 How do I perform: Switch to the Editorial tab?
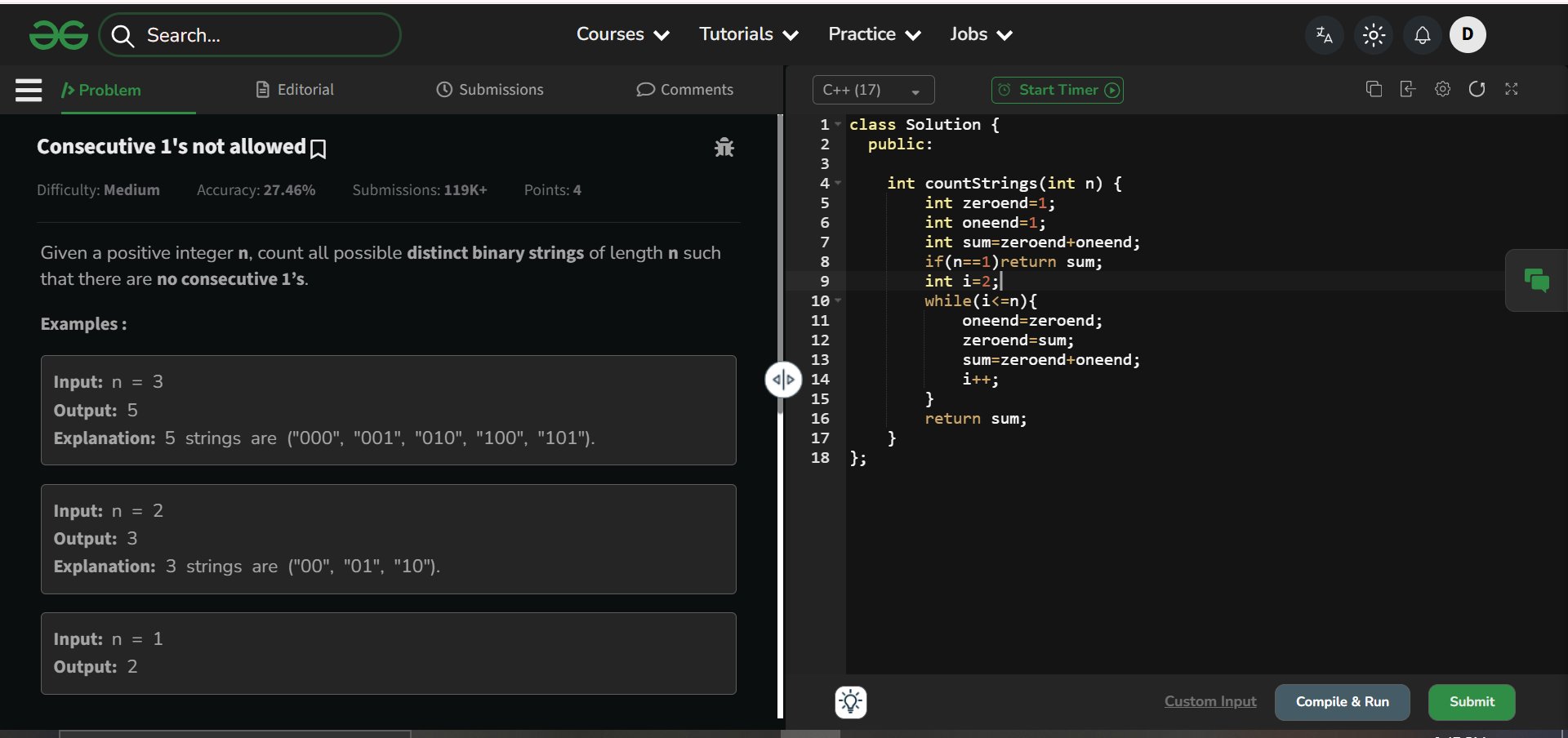[295, 90]
